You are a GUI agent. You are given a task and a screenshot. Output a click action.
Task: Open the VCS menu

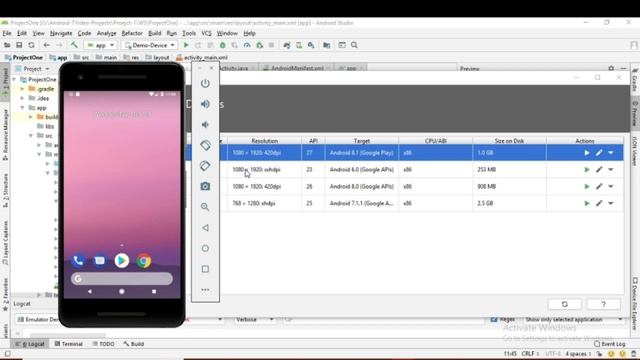click(206, 33)
